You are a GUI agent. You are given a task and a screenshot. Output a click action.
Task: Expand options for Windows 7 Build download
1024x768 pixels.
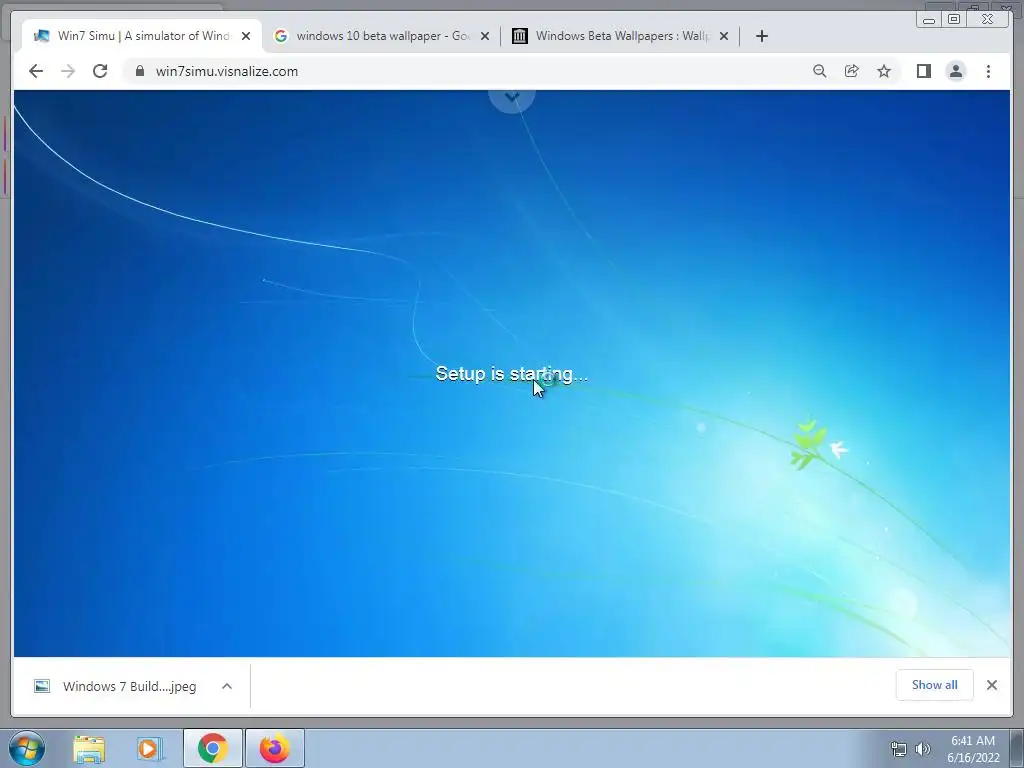click(x=227, y=686)
